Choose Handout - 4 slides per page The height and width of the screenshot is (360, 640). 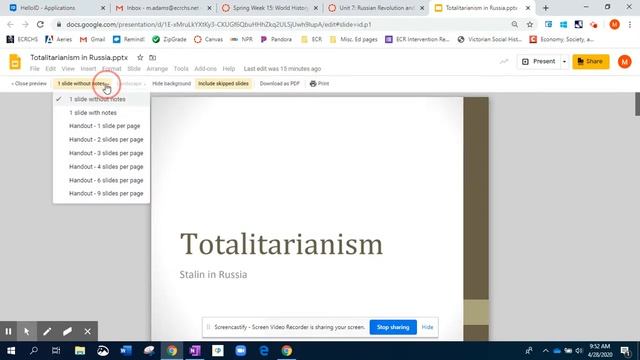[x=101, y=167]
